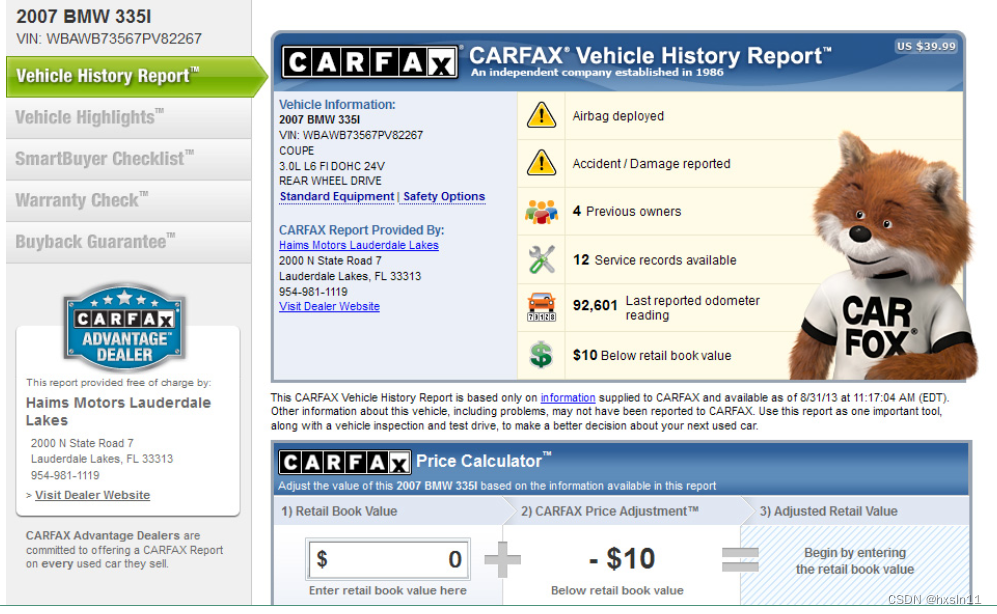Go to the Buyback Guarantee tab
Viewport: 997px width, 614px height.
coord(128,242)
